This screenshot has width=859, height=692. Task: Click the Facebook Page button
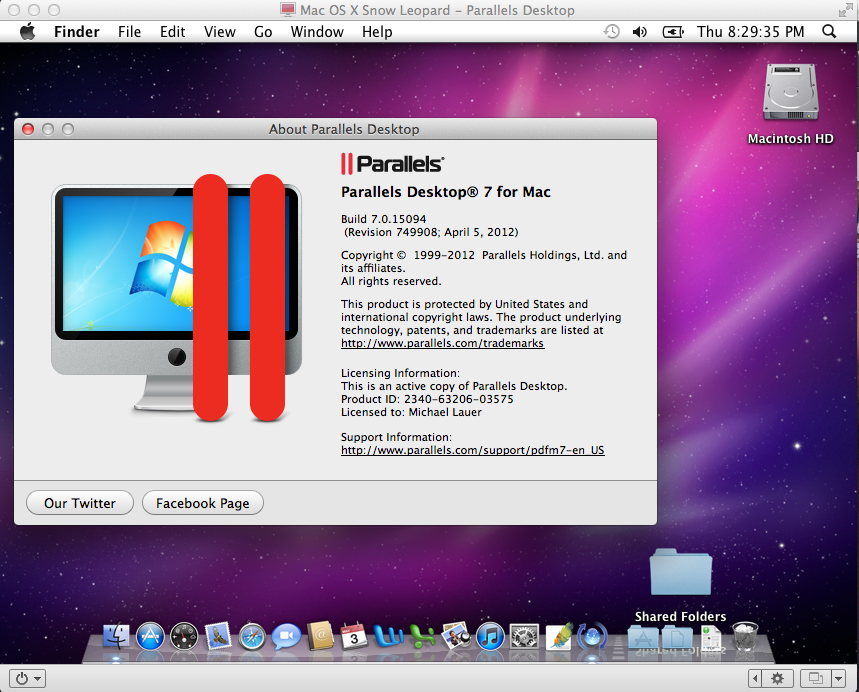[203, 503]
